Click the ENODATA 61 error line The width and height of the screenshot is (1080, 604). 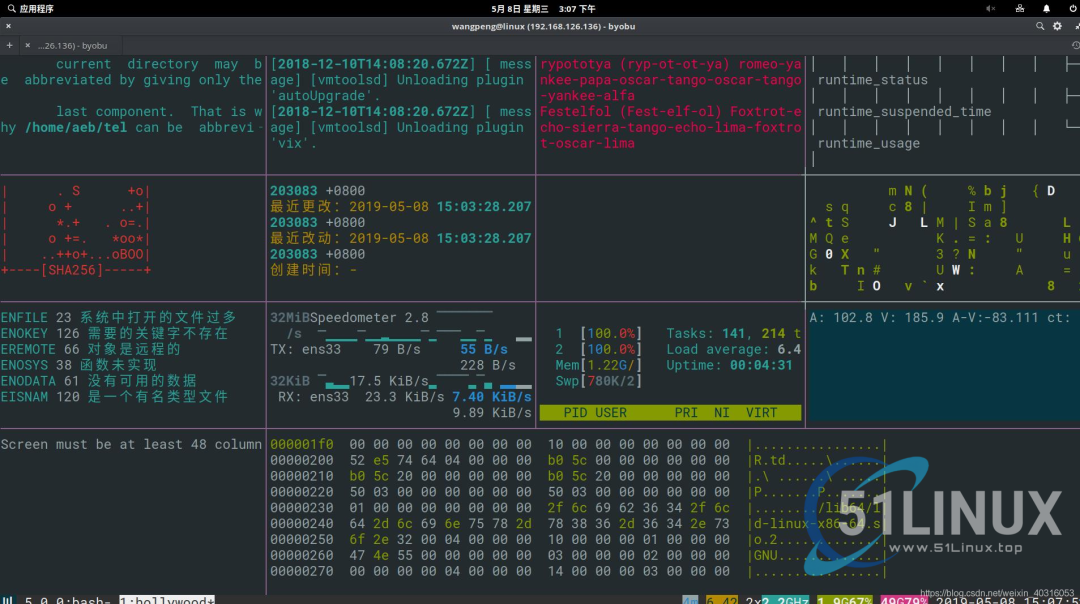[98, 381]
